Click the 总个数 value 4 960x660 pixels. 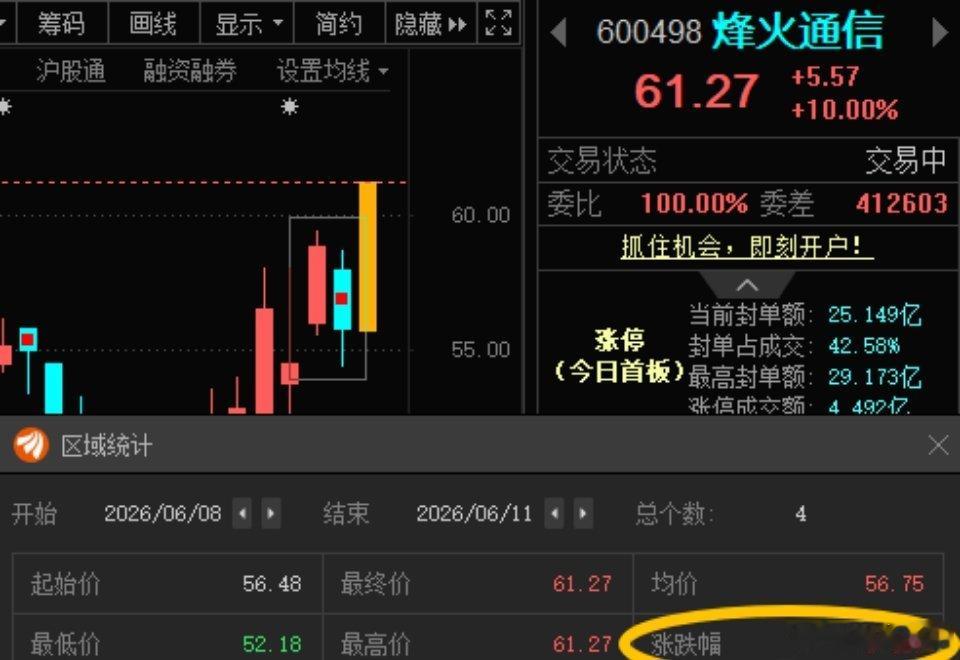(801, 514)
